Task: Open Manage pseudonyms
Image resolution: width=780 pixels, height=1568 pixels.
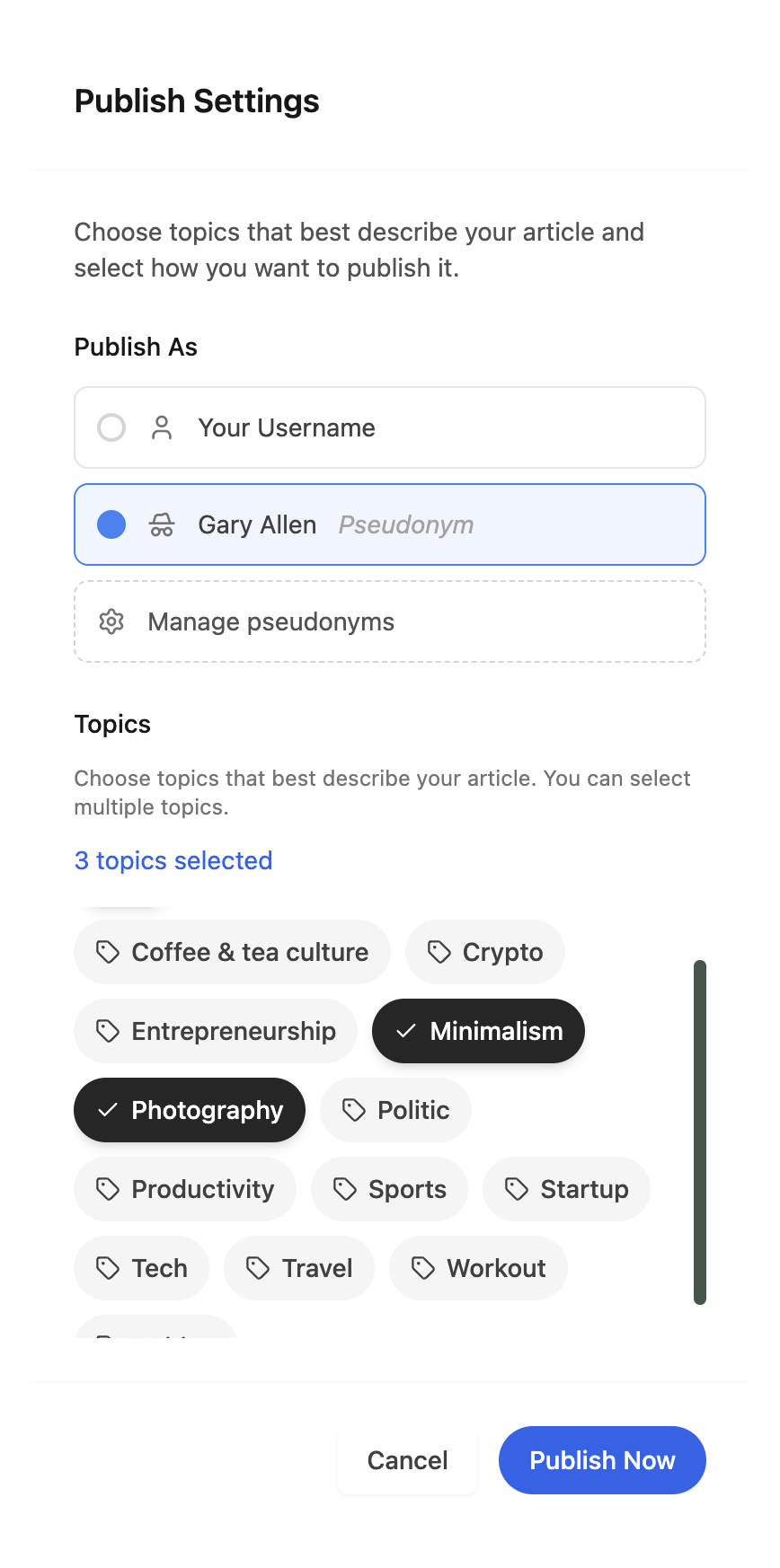Action: pyautogui.click(x=390, y=621)
